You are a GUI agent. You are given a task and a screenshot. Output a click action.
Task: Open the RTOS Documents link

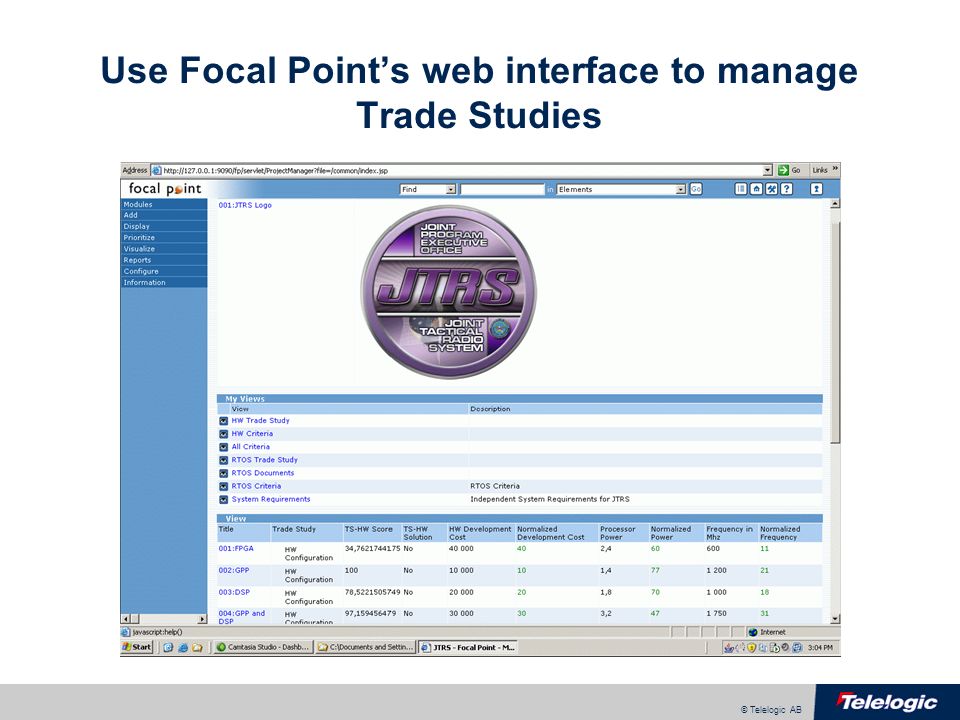263,473
